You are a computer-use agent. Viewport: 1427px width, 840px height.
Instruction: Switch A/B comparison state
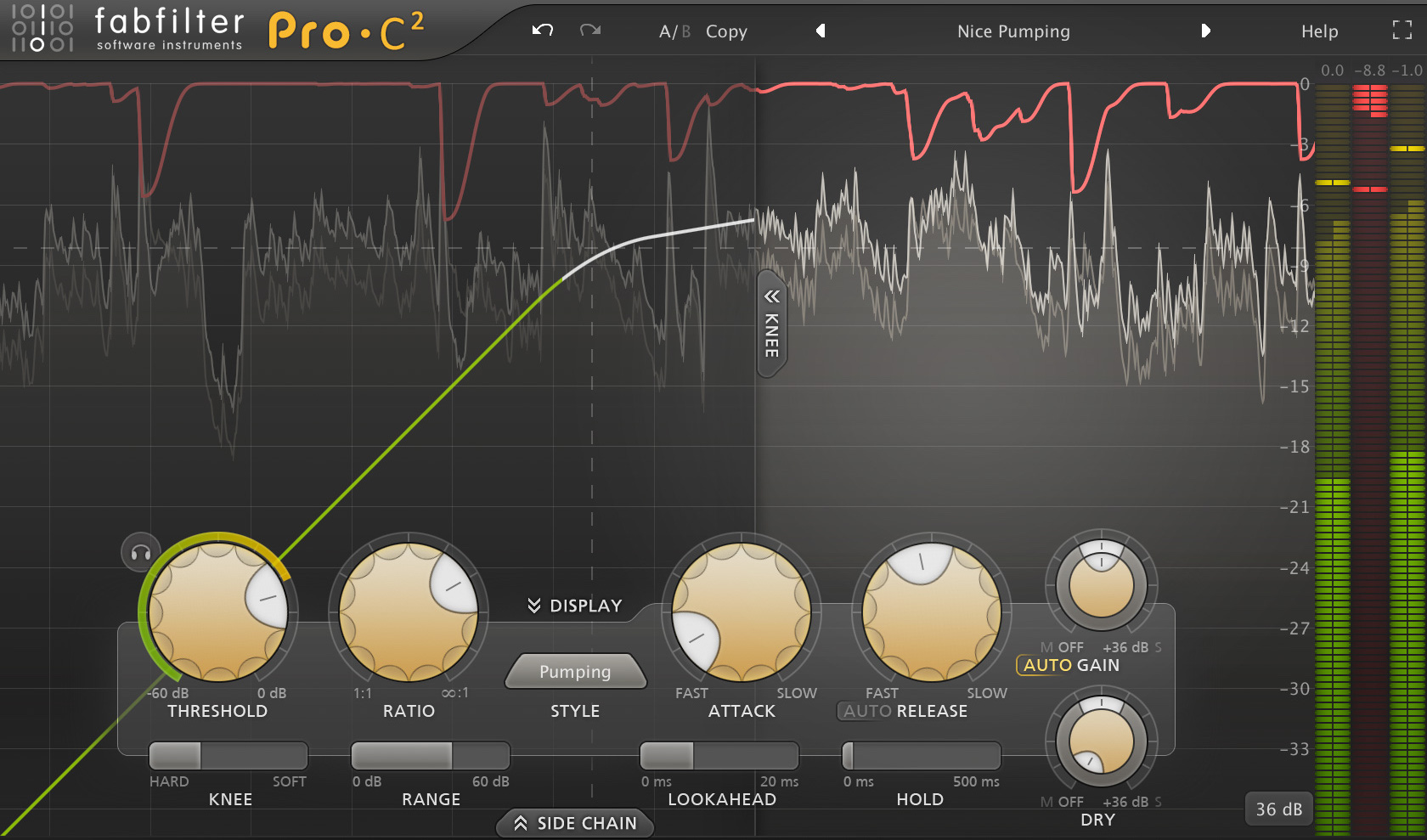pyautogui.click(x=674, y=31)
